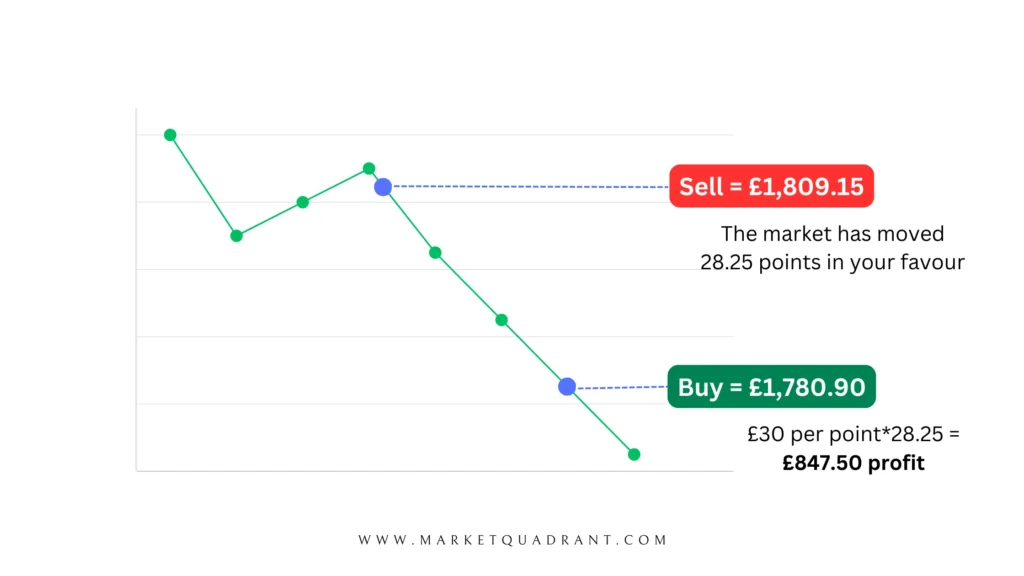Click the '28.25 points in your favour' text
1024x576 pixels.
[x=832, y=263]
